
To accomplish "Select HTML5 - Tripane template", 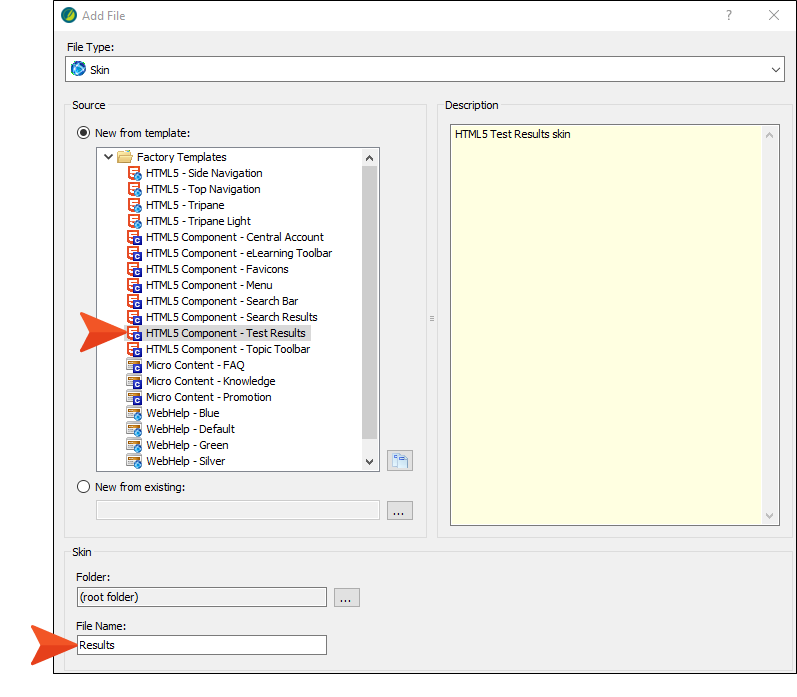I will [x=185, y=205].
